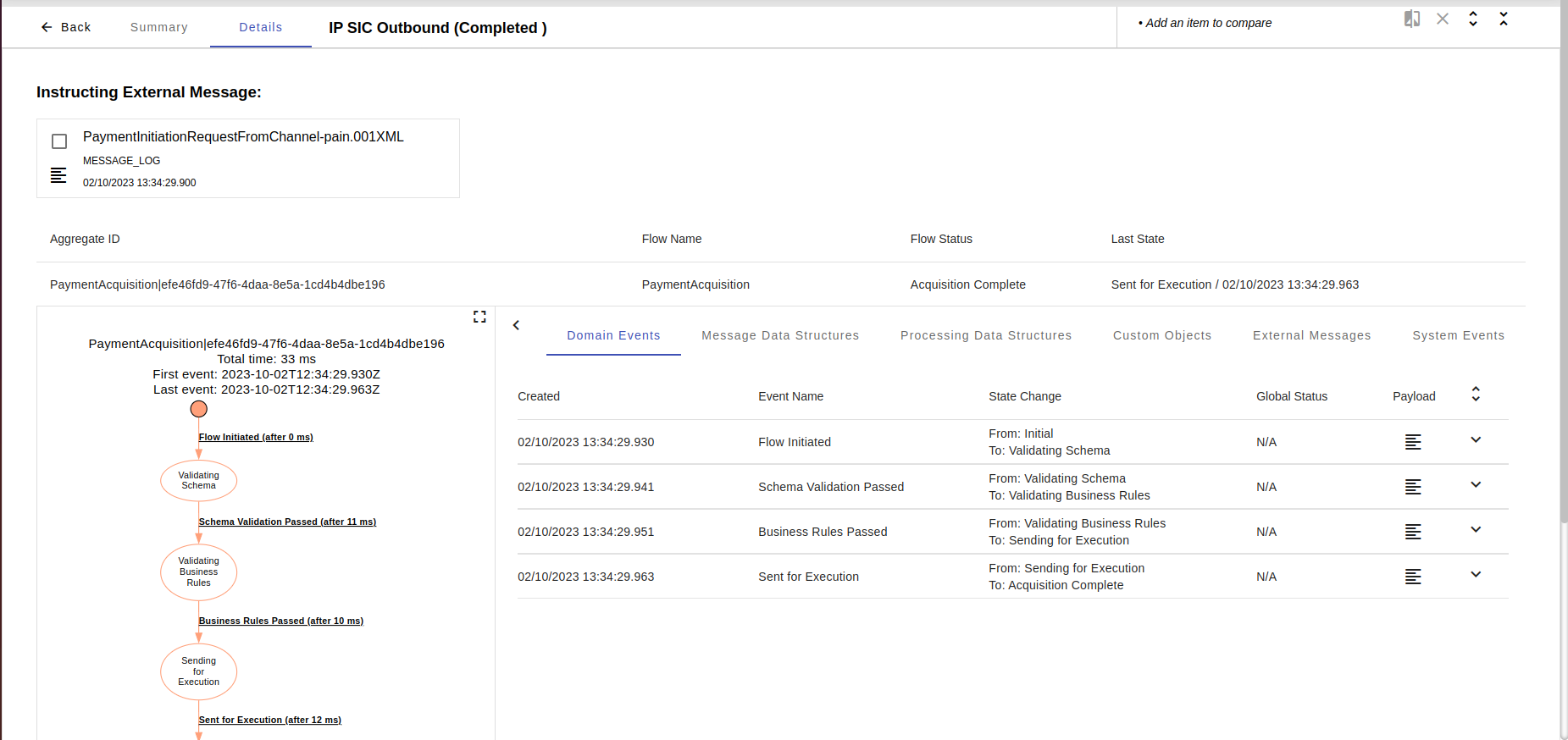This screenshot has width=1568, height=740.
Task: Open PaymentInitiationRequestFromChannel-pain.001XML message title
Action: click(x=243, y=137)
